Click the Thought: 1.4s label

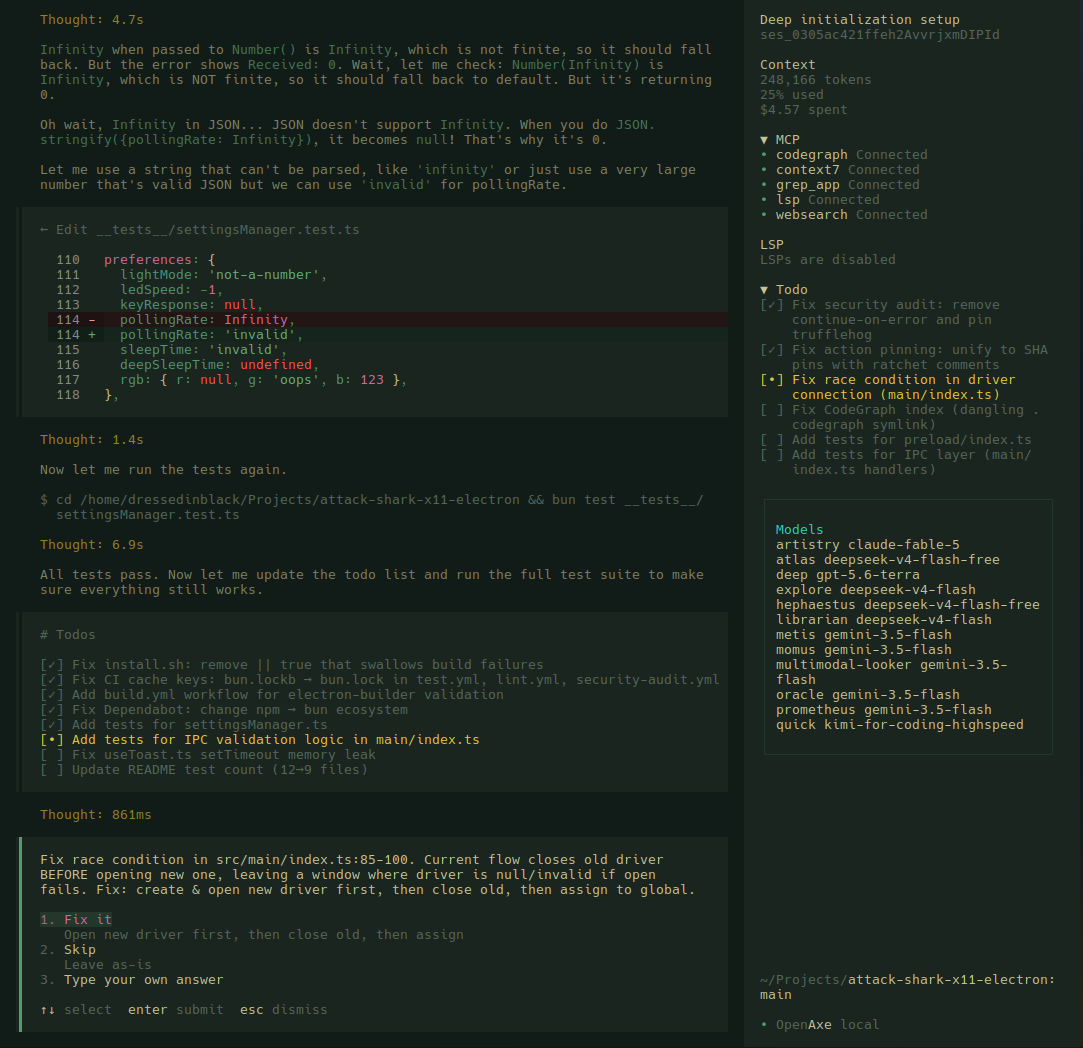point(92,439)
